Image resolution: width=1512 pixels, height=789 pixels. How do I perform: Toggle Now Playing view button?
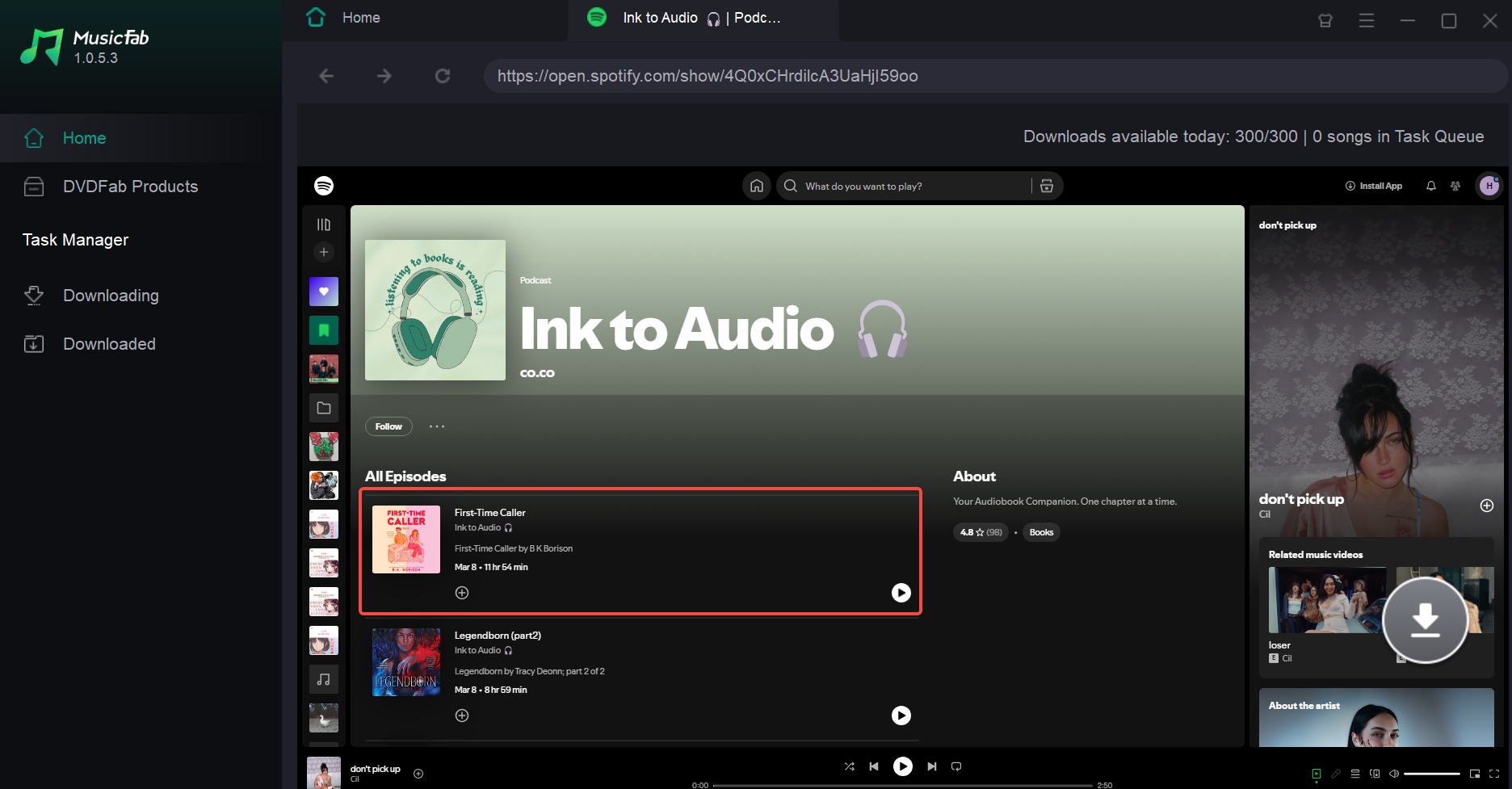tap(1317, 774)
